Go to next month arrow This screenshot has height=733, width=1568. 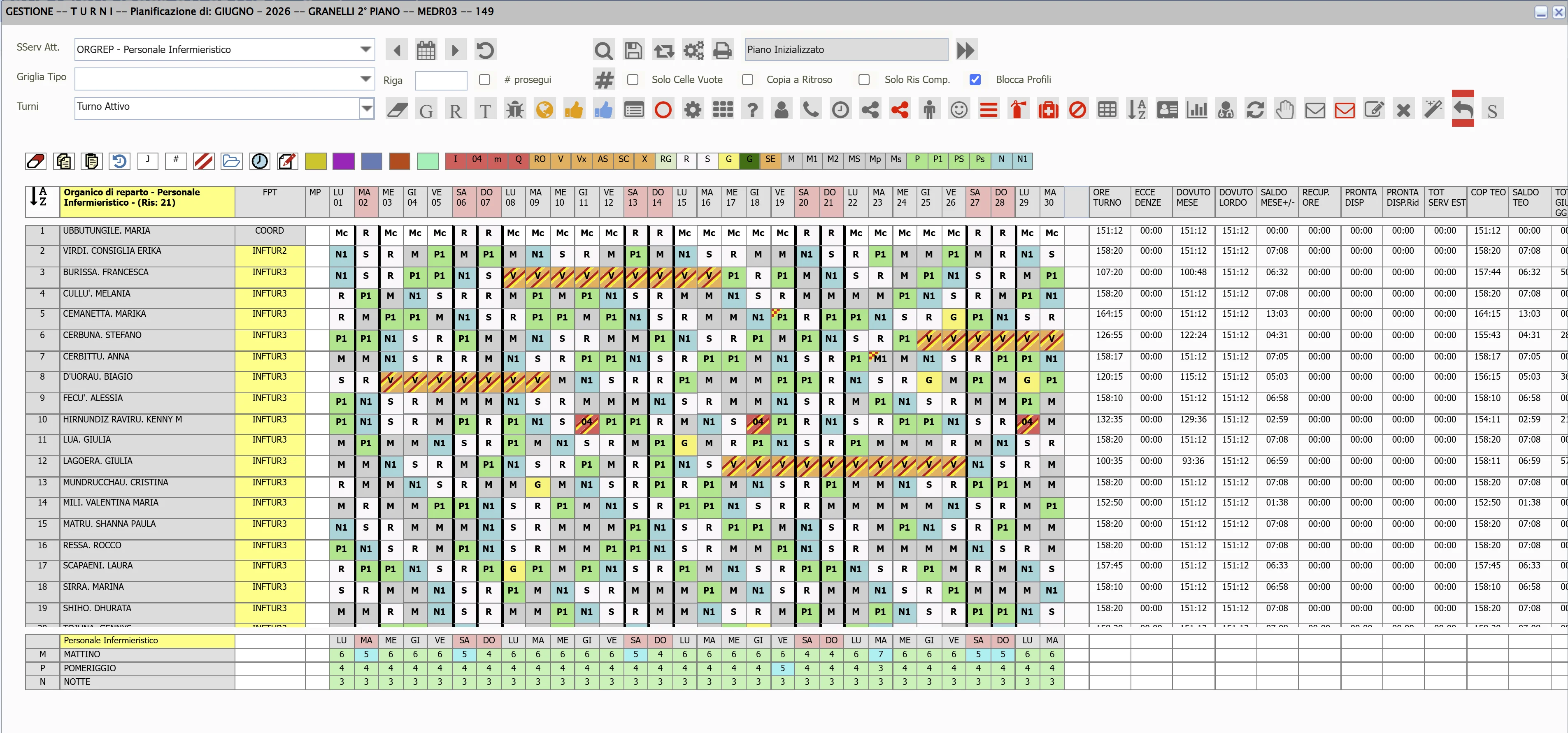pos(455,50)
